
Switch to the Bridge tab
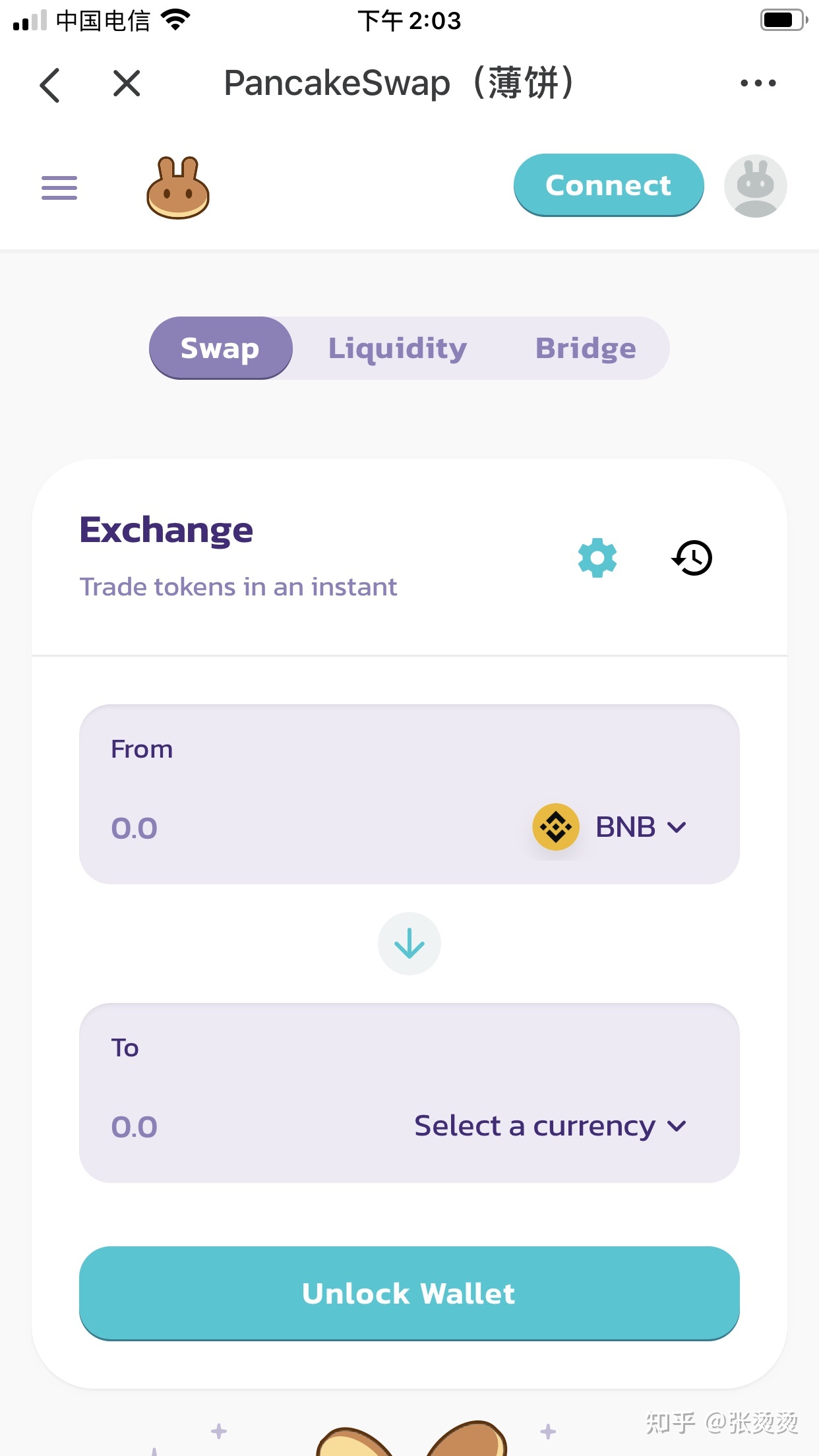click(586, 348)
